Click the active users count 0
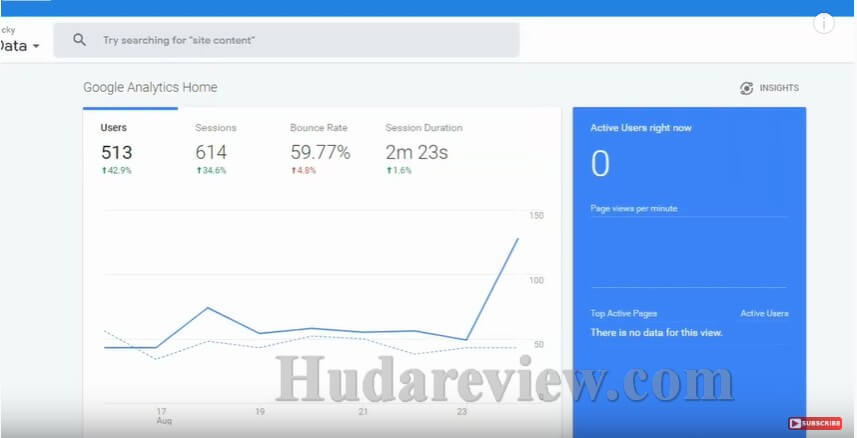This screenshot has width=857, height=438. pos(600,164)
